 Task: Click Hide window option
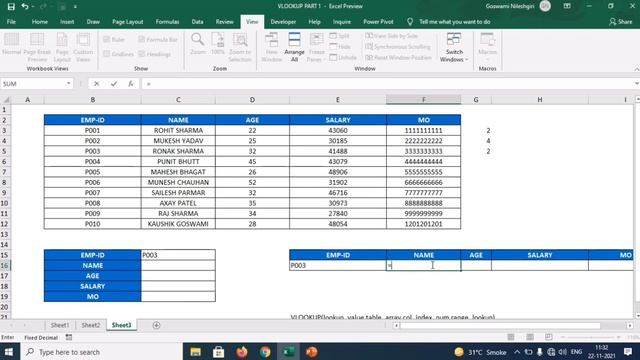click(x=340, y=47)
